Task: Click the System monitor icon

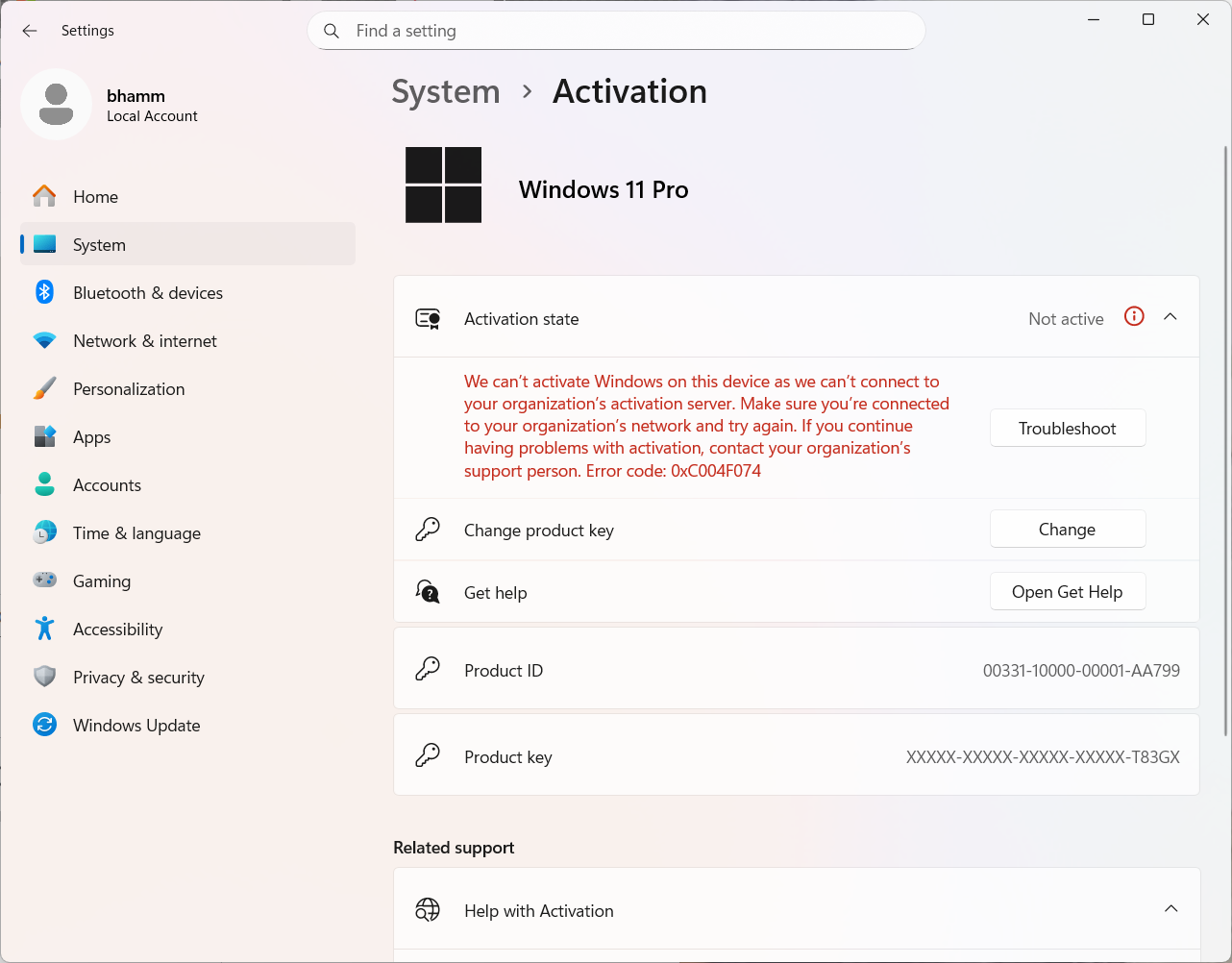Action: click(44, 244)
